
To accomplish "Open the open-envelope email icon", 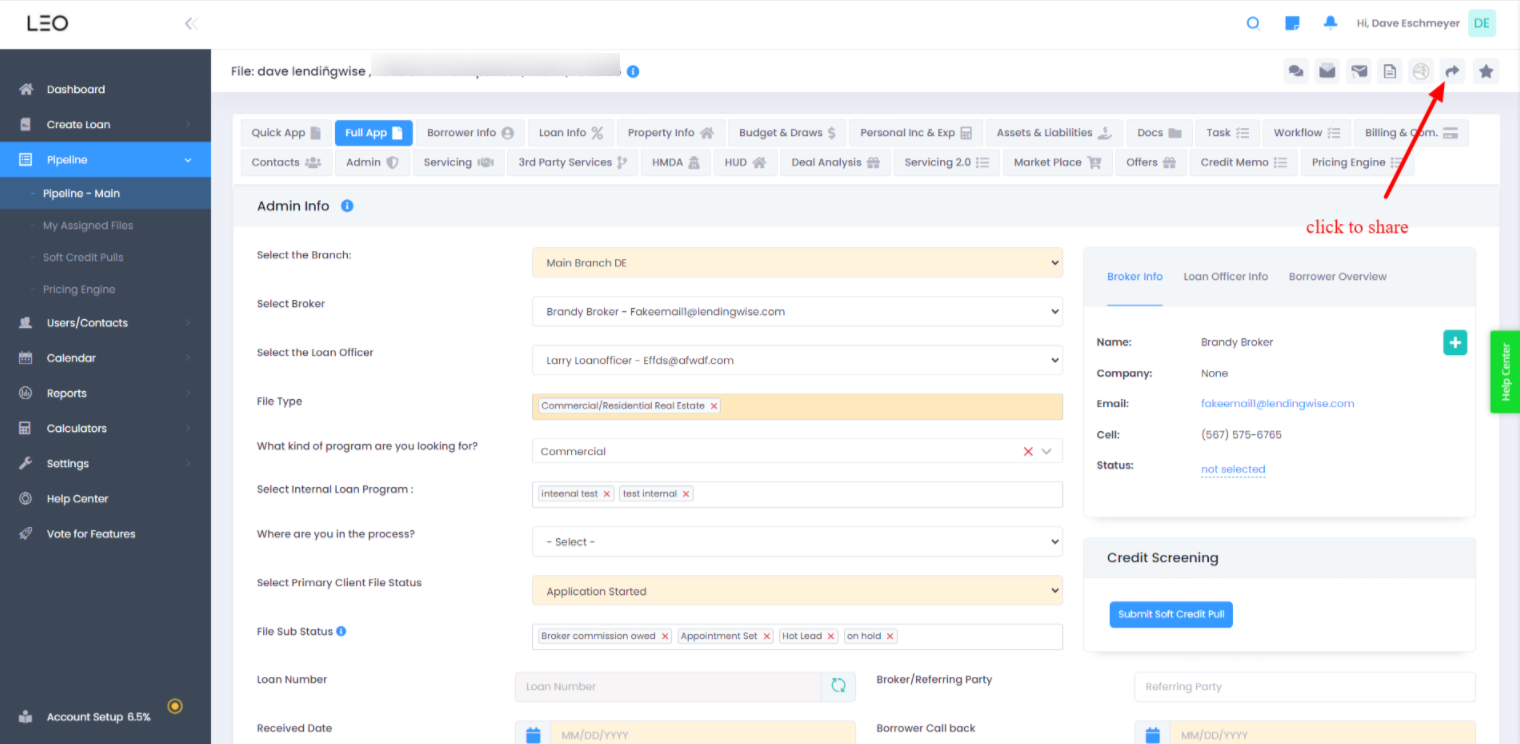I will click(1327, 71).
